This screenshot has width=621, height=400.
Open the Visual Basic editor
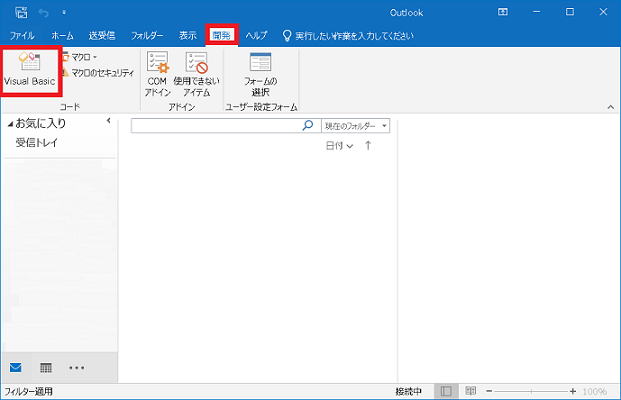pos(30,70)
